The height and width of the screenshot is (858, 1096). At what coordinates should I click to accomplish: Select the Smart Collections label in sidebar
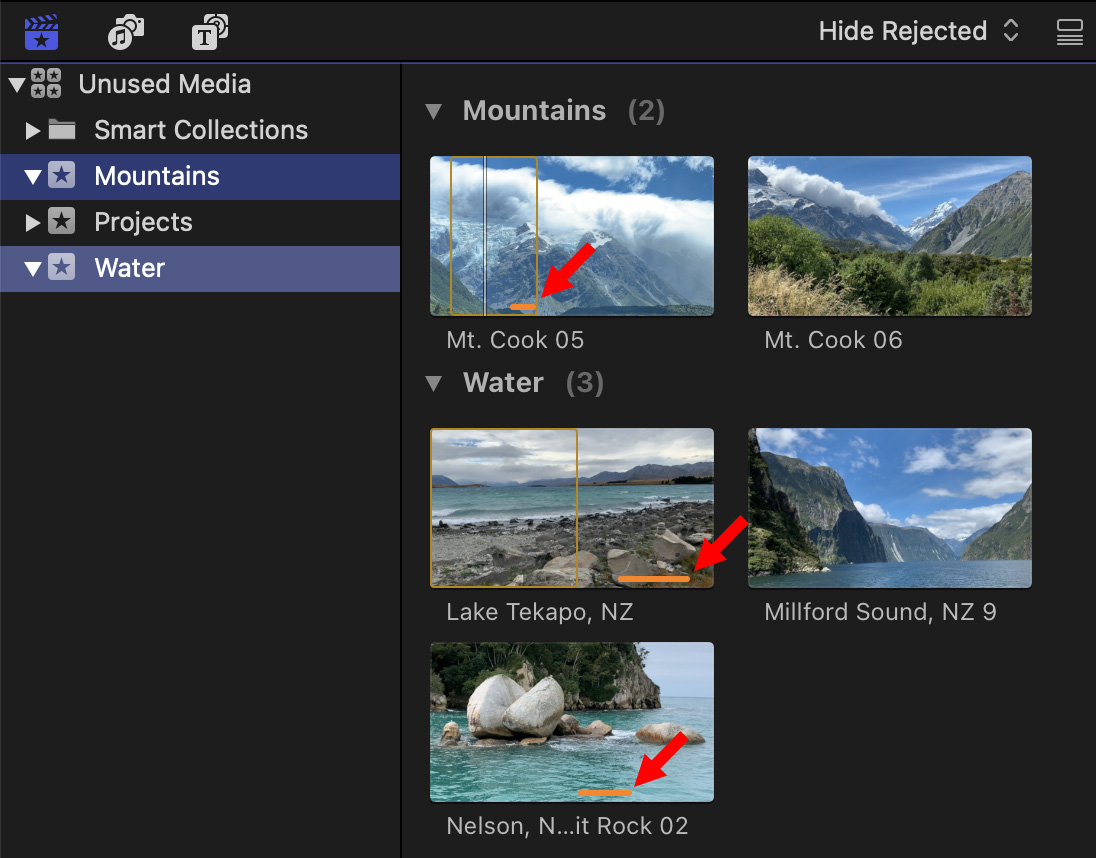pyautogui.click(x=201, y=130)
